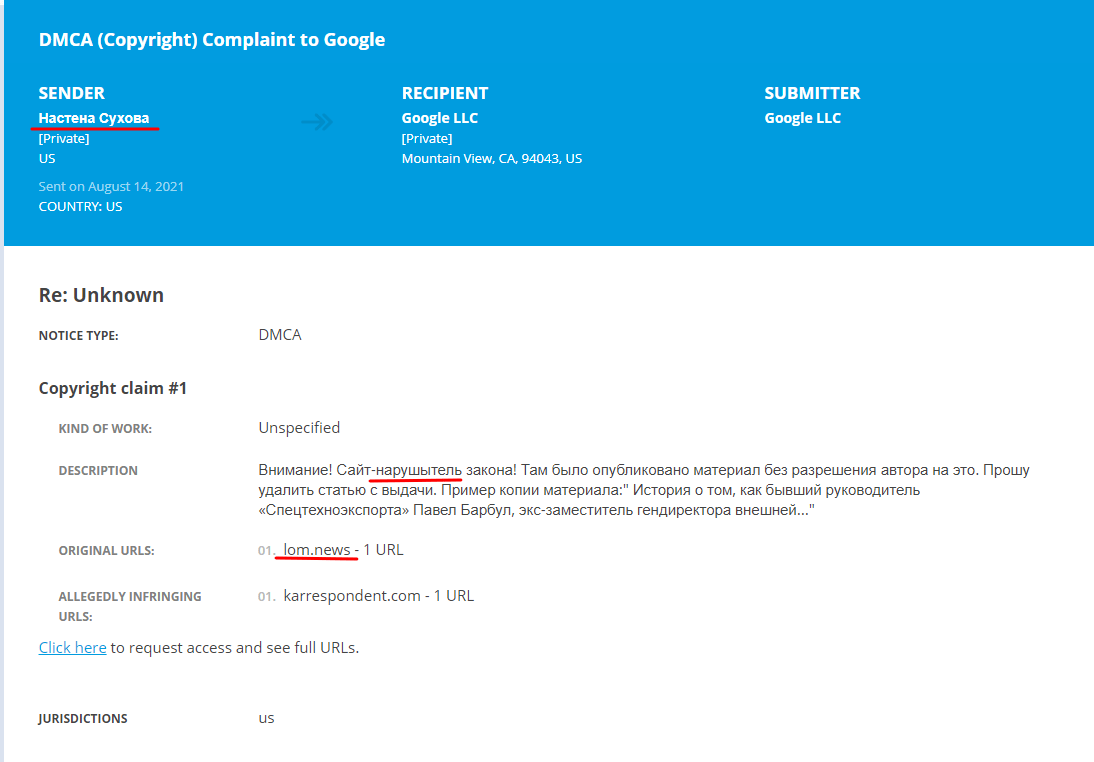Click the SENDER heading

pyautogui.click(x=72, y=94)
